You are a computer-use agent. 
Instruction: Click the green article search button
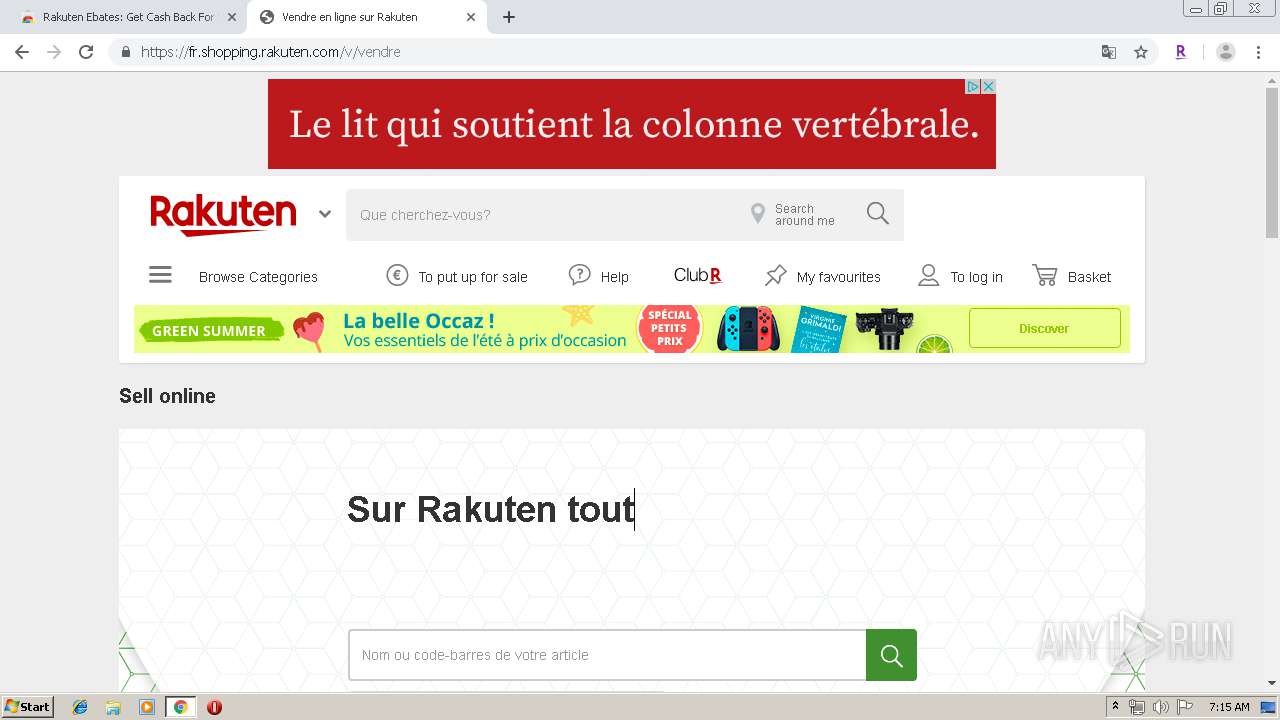tap(891, 655)
